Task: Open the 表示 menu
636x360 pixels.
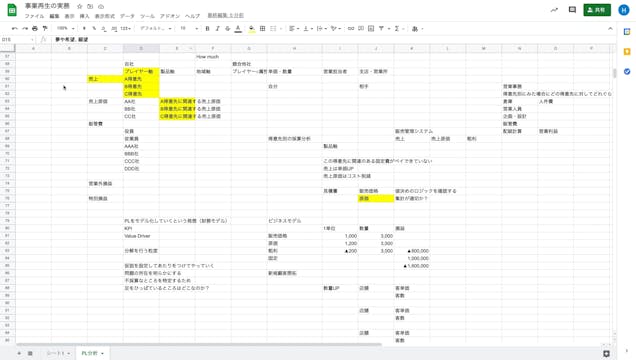Action: coord(69,16)
